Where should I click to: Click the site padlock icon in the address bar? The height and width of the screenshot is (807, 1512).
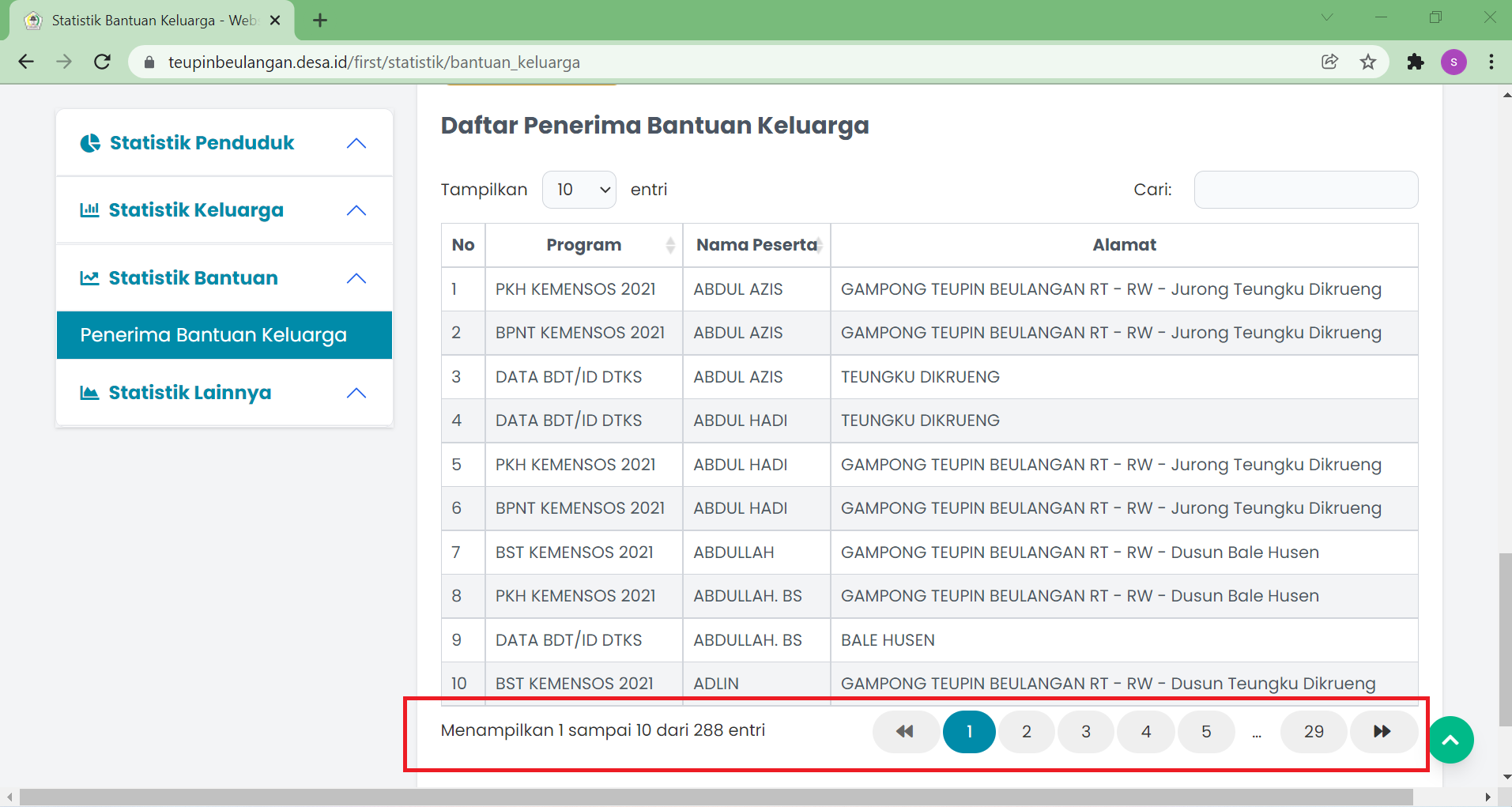pyautogui.click(x=149, y=62)
